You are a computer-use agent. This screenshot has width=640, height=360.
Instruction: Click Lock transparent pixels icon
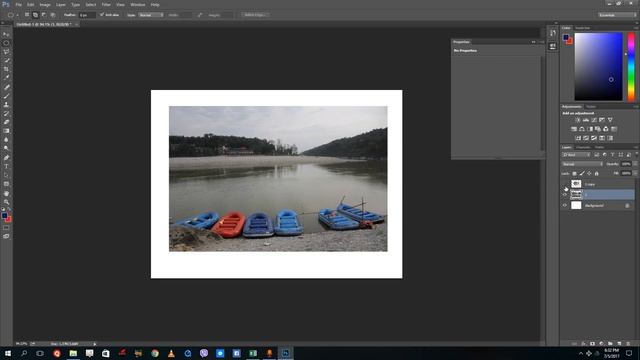[574, 173]
